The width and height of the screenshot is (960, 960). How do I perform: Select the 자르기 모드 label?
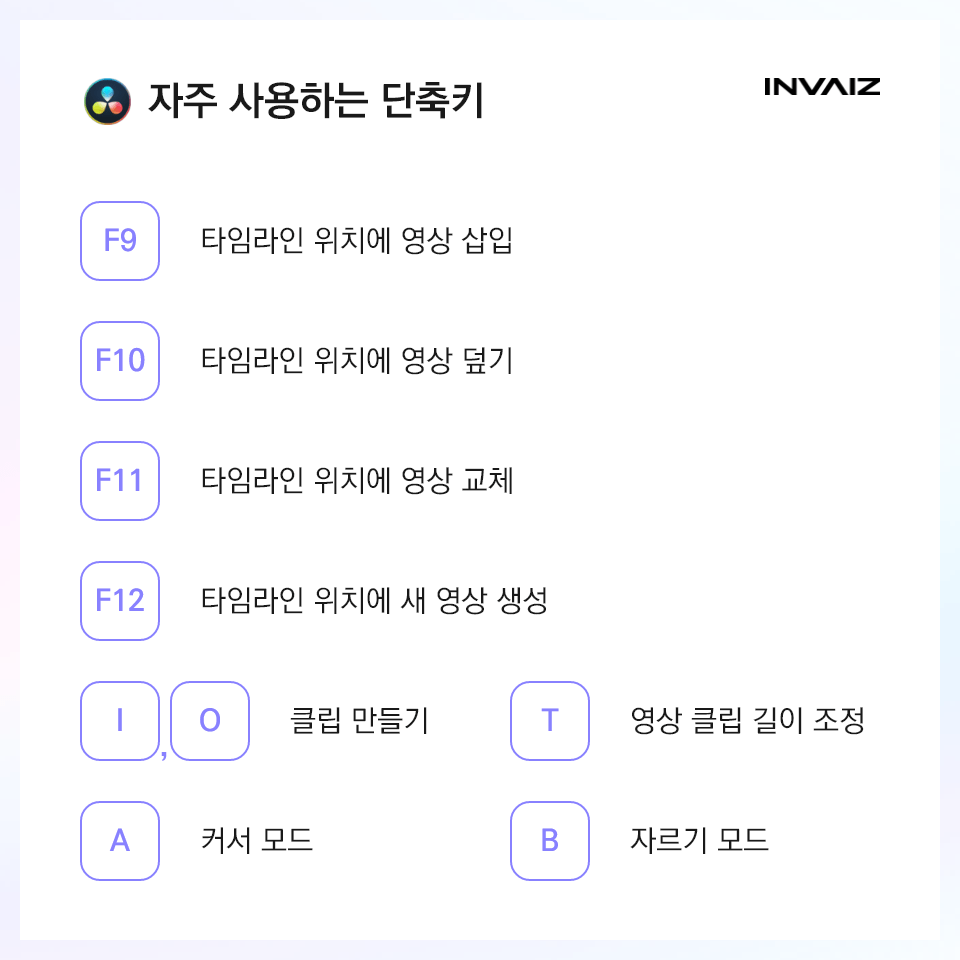[699, 840]
